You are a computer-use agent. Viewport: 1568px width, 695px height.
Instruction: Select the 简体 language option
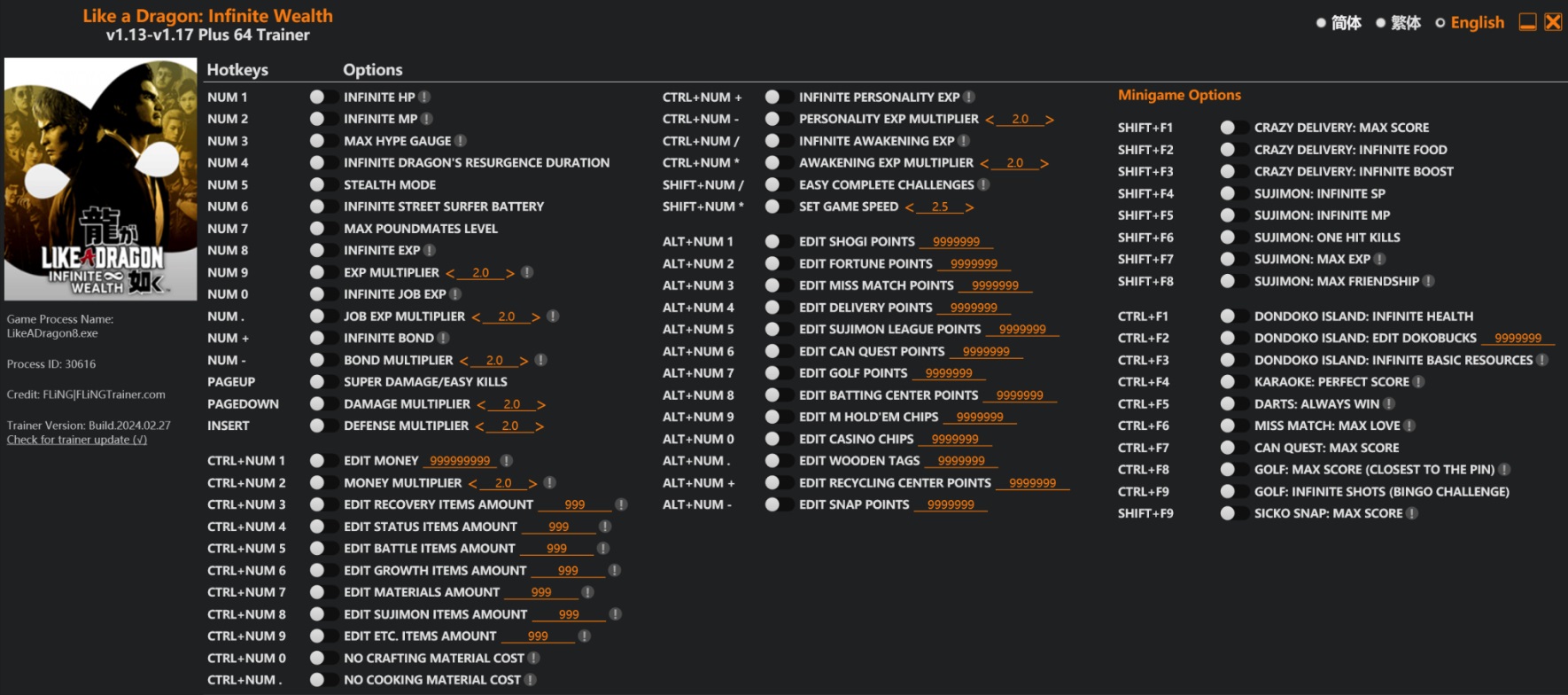[1339, 23]
